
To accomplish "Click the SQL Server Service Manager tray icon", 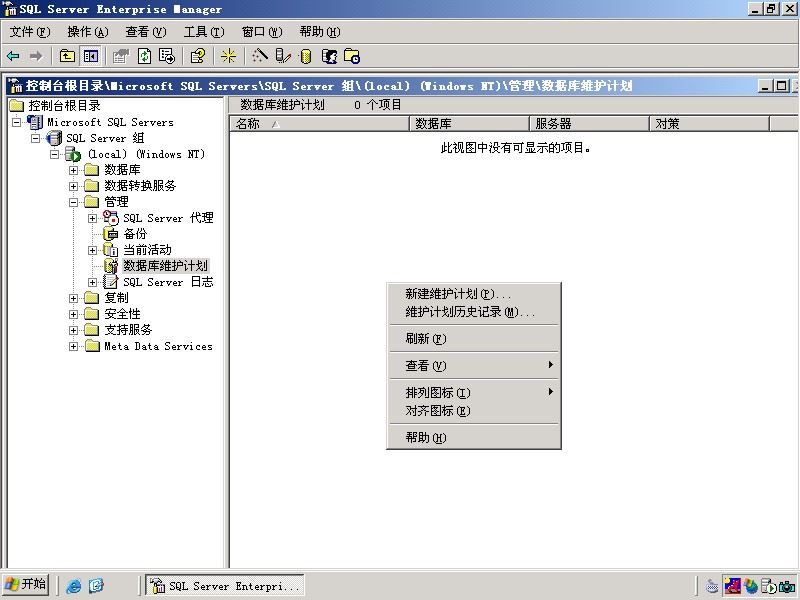I will coord(768,586).
